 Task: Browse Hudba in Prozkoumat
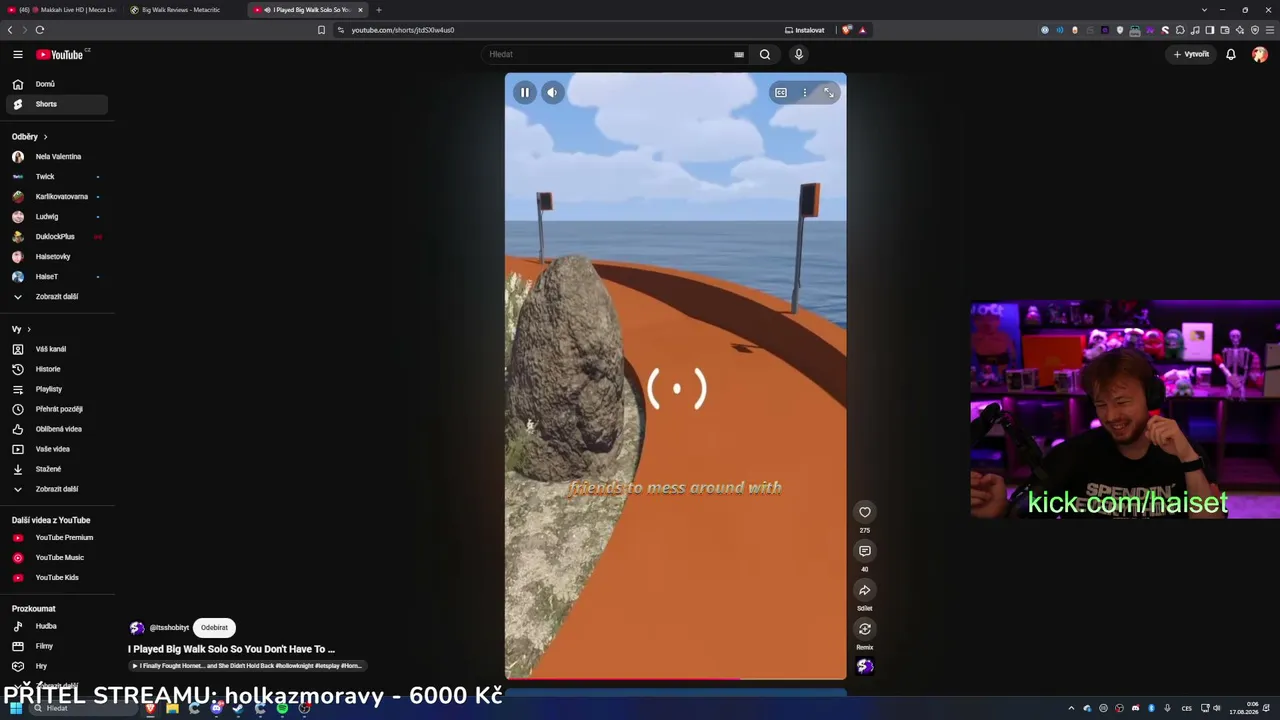57,626
